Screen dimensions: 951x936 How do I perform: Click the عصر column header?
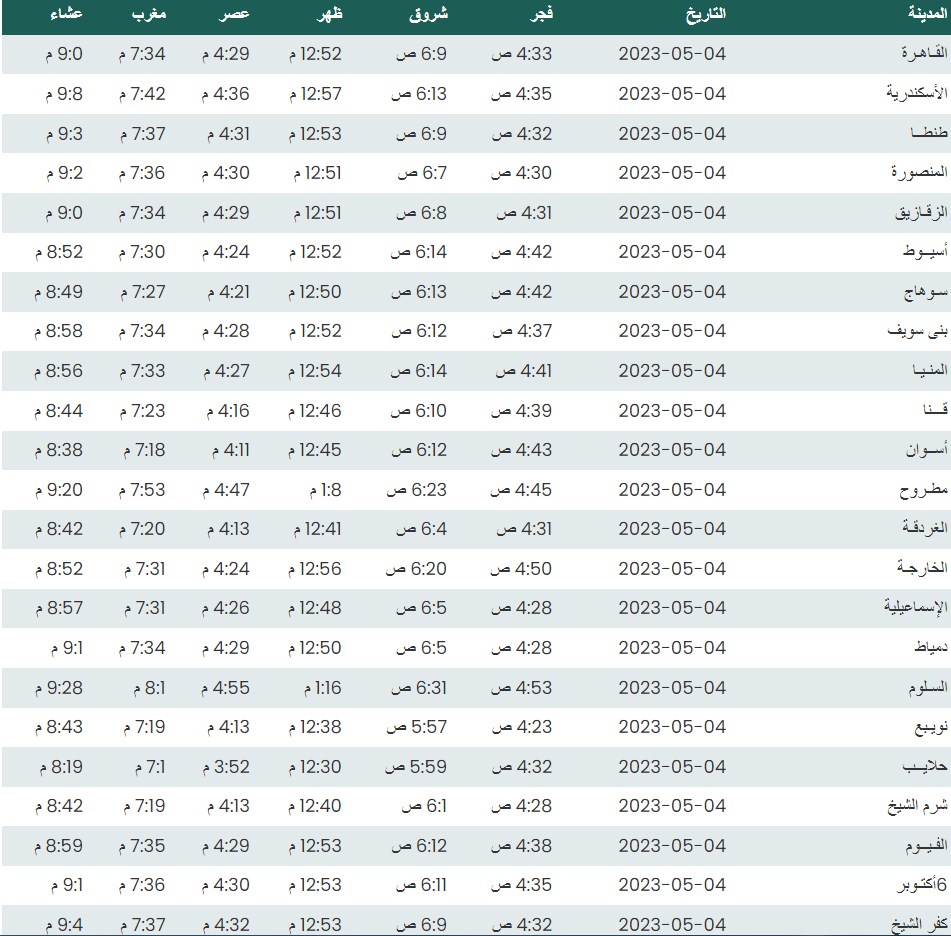[x=235, y=15]
